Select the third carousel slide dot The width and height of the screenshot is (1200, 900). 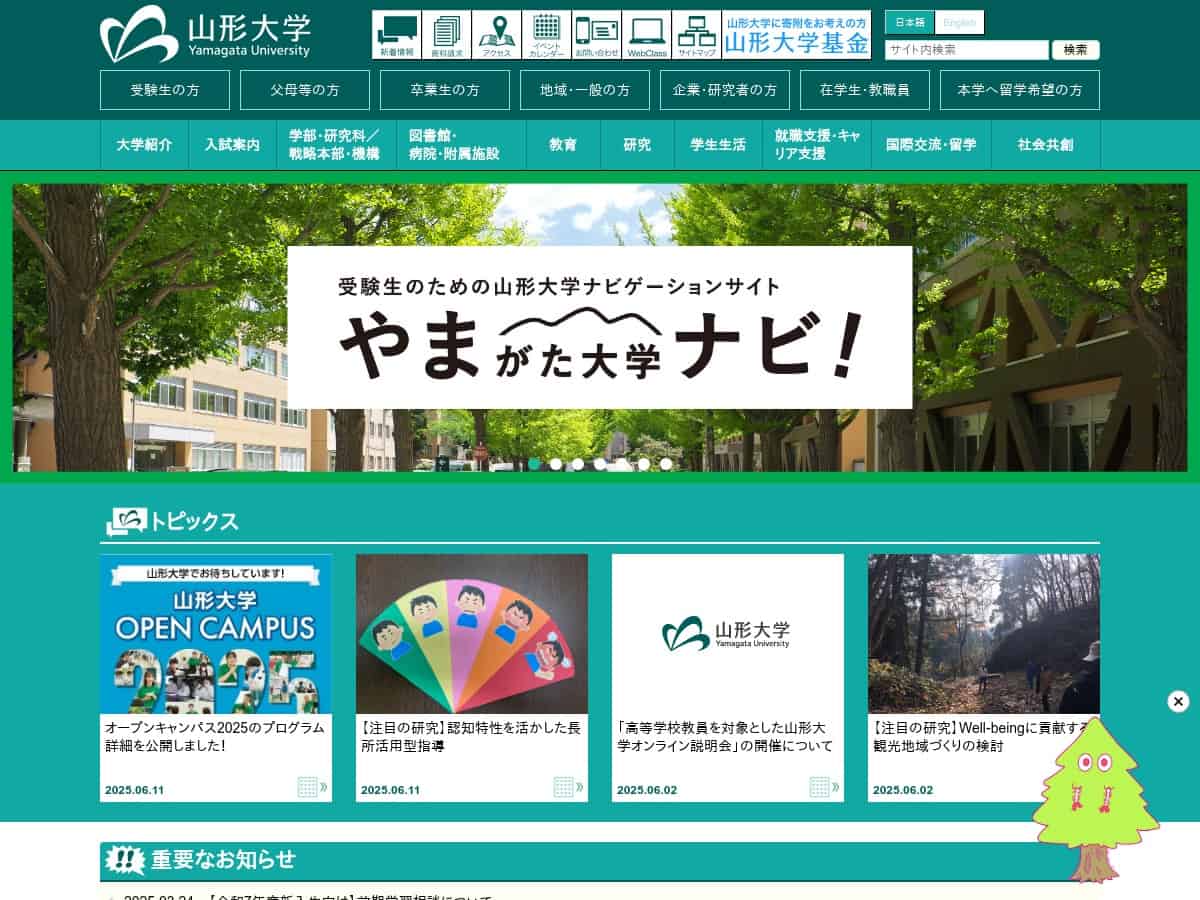pos(578,464)
